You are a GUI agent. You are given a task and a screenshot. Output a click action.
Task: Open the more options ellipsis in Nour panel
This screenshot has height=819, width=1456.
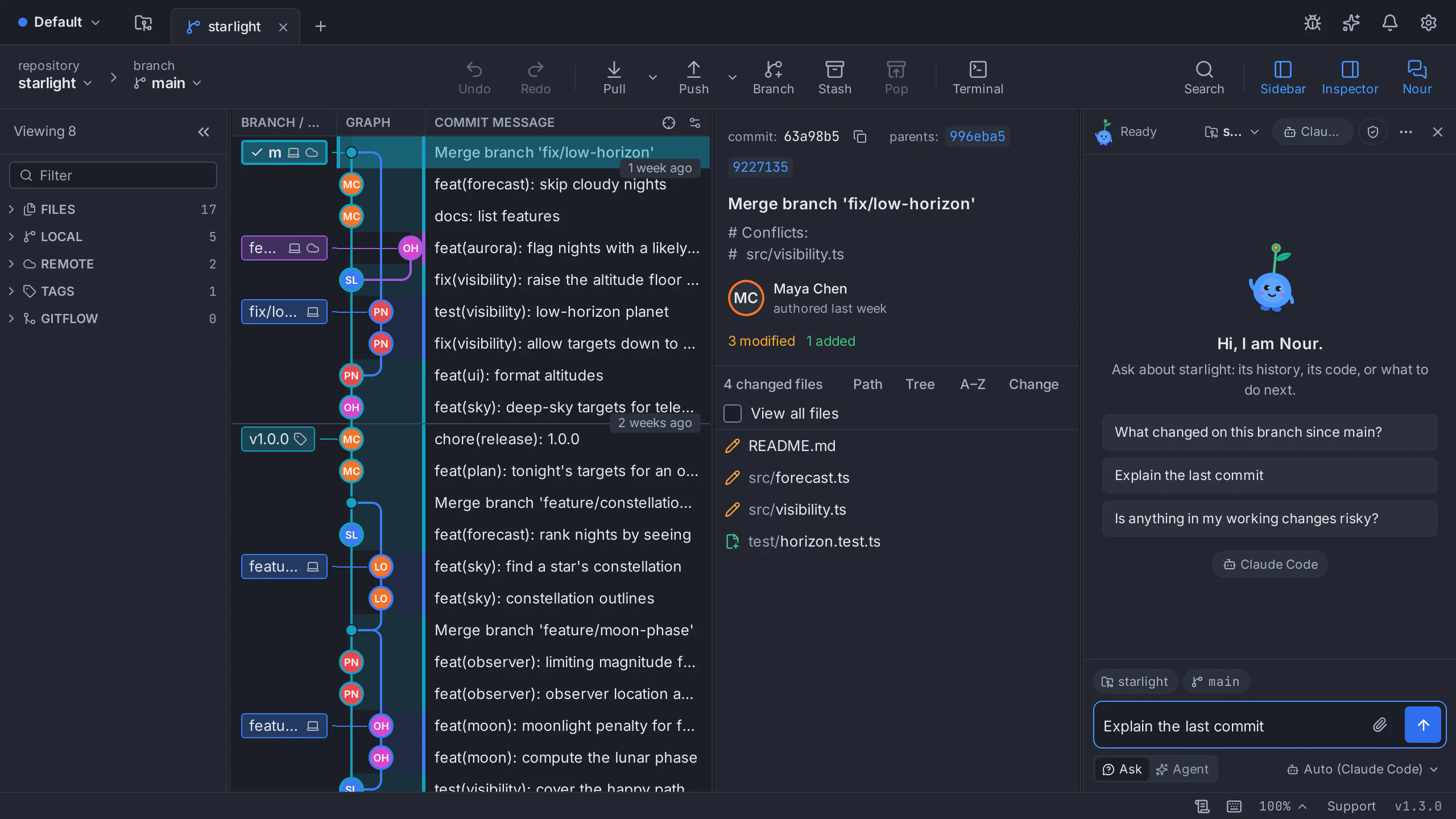pyautogui.click(x=1406, y=132)
